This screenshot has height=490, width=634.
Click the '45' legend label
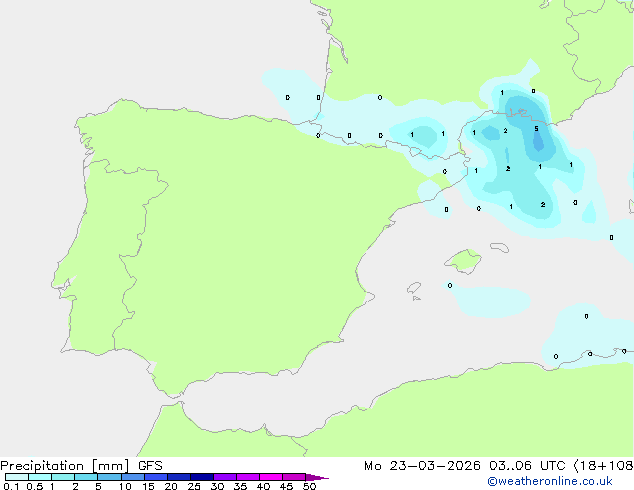click(x=286, y=486)
